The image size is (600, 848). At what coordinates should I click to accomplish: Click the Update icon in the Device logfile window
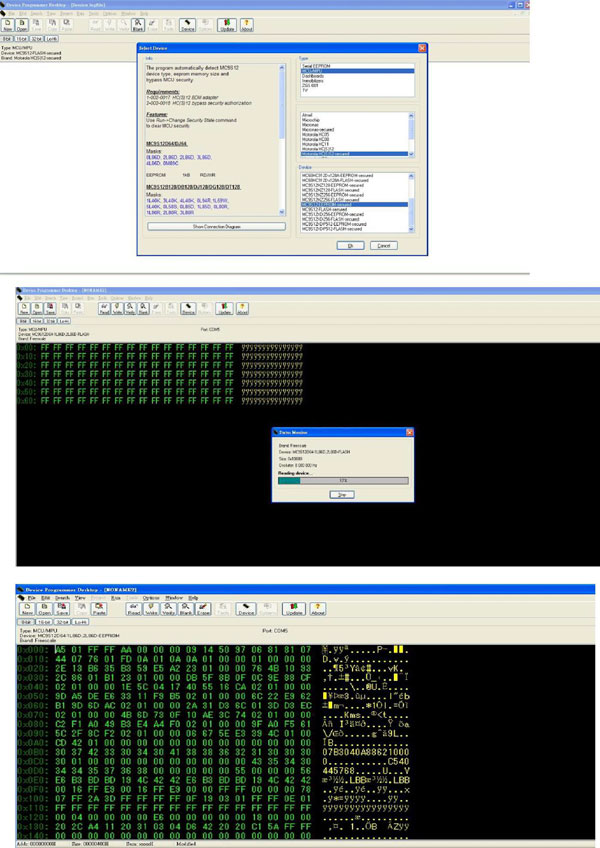227,25
